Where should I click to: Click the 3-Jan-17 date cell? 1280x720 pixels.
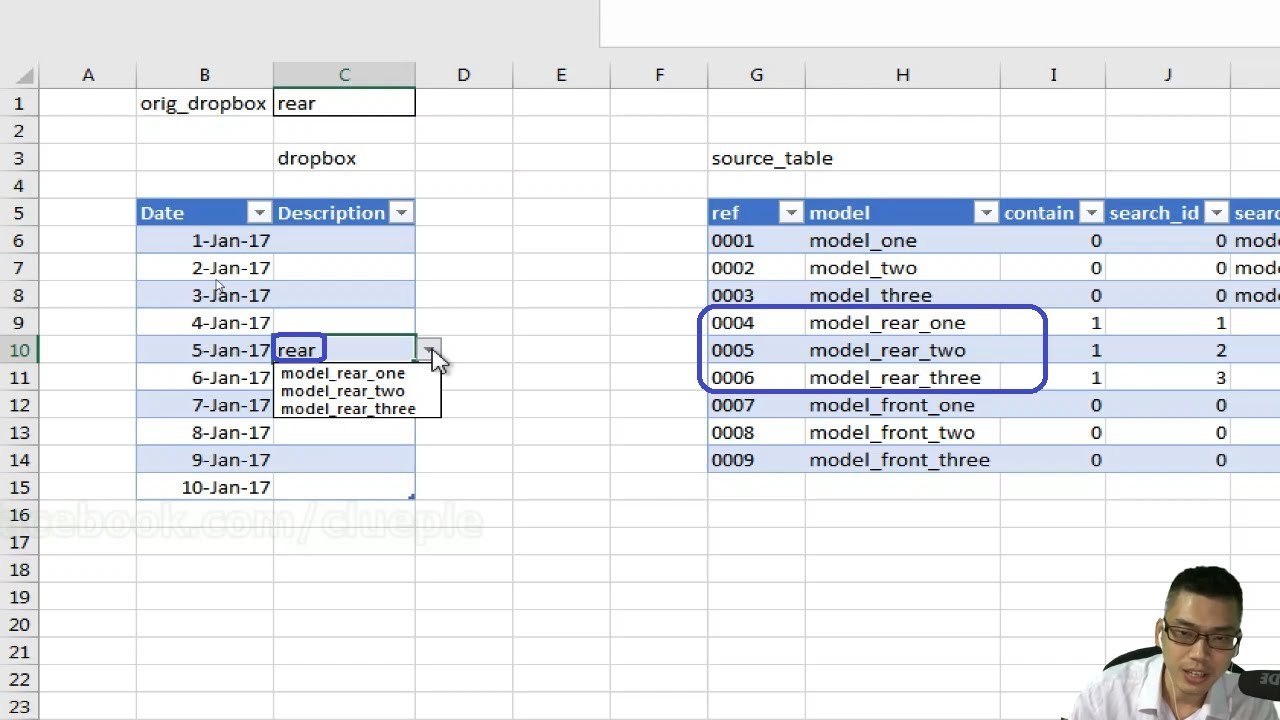click(x=204, y=295)
